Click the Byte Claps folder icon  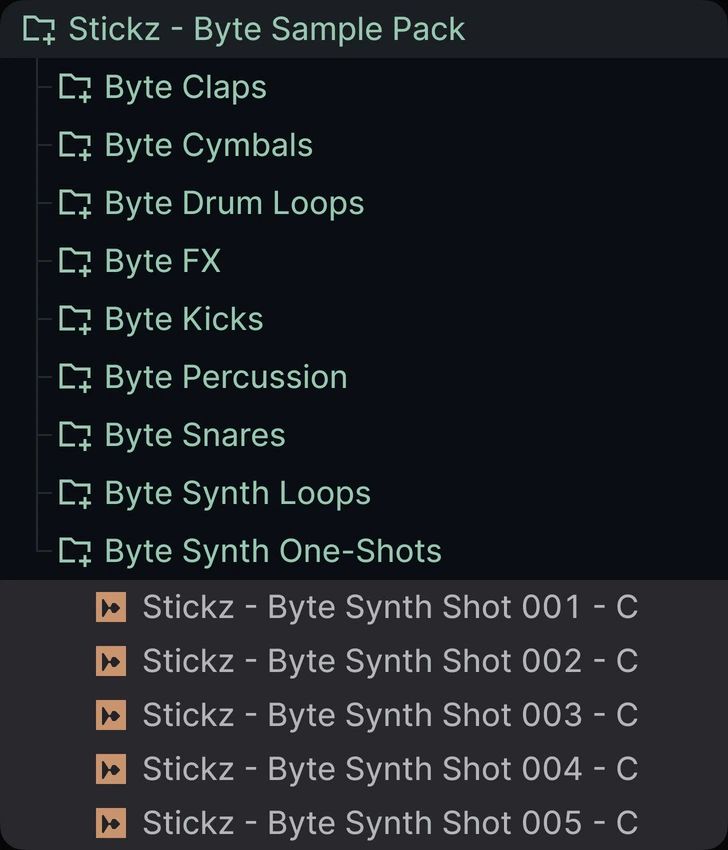pos(76,88)
